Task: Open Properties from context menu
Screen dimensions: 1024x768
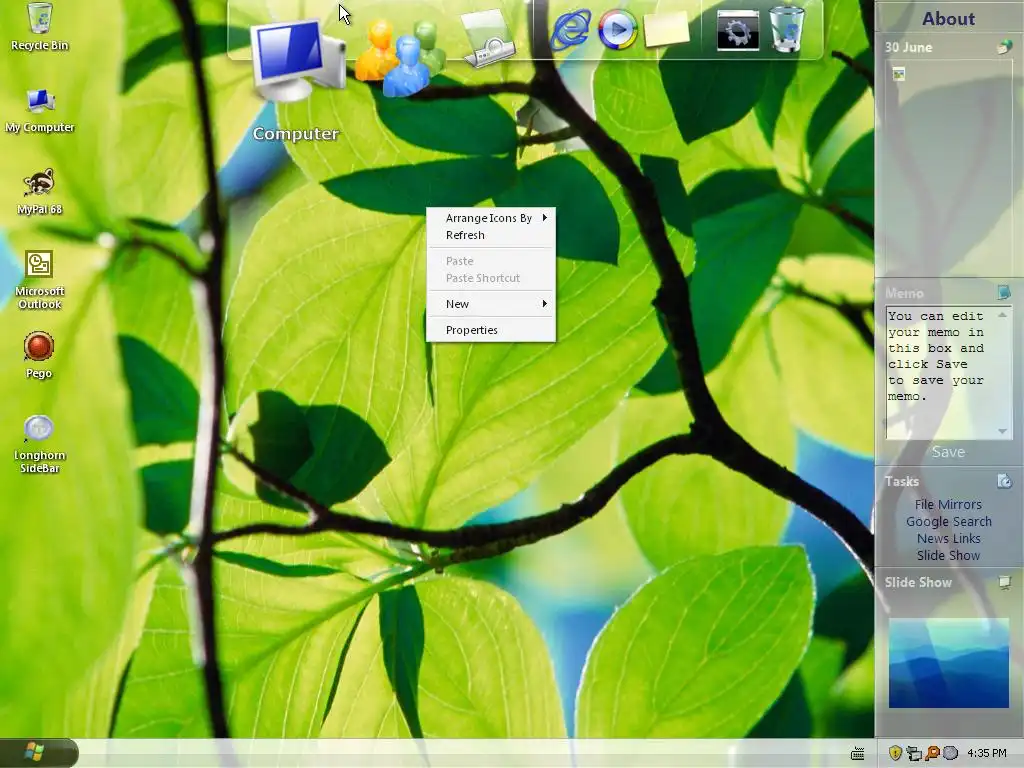Action: point(490,330)
